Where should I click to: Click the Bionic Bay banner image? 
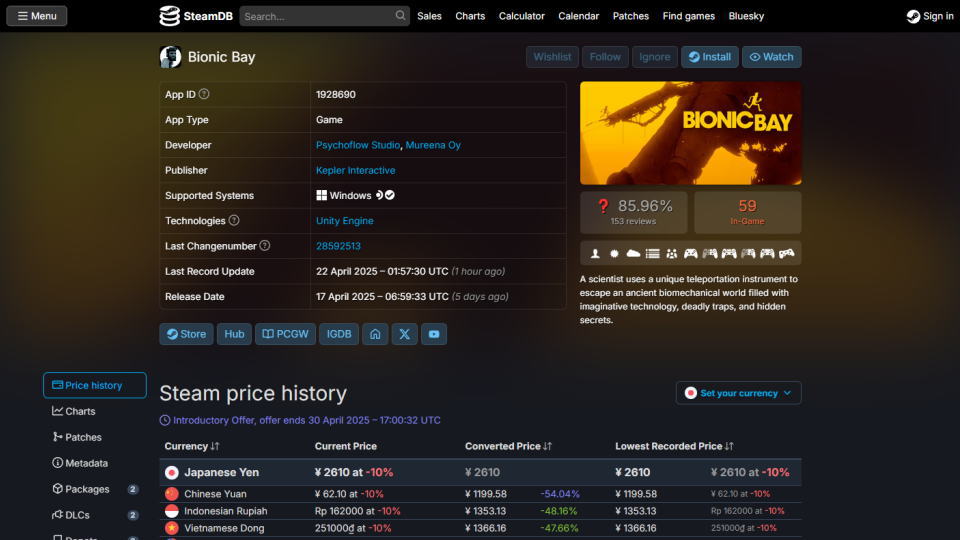690,133
